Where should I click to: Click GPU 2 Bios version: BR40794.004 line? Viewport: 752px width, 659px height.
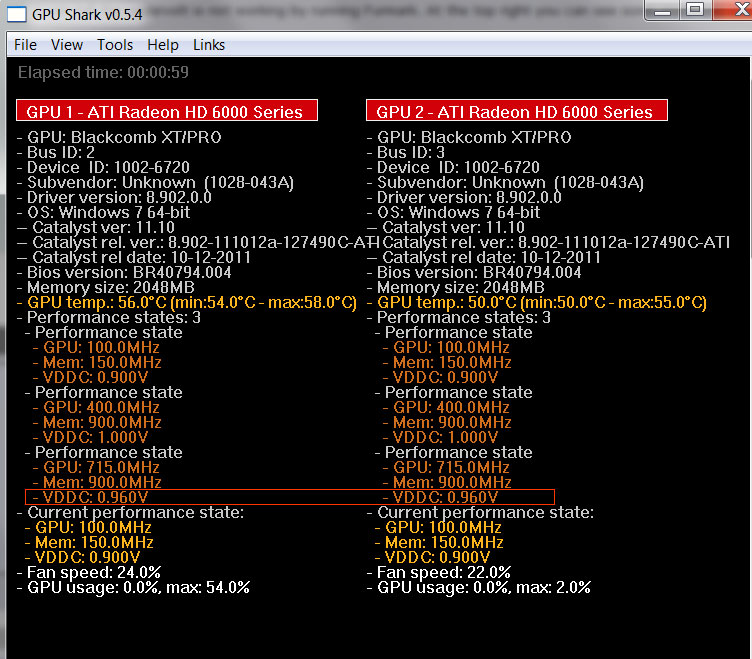coord(474,272)
